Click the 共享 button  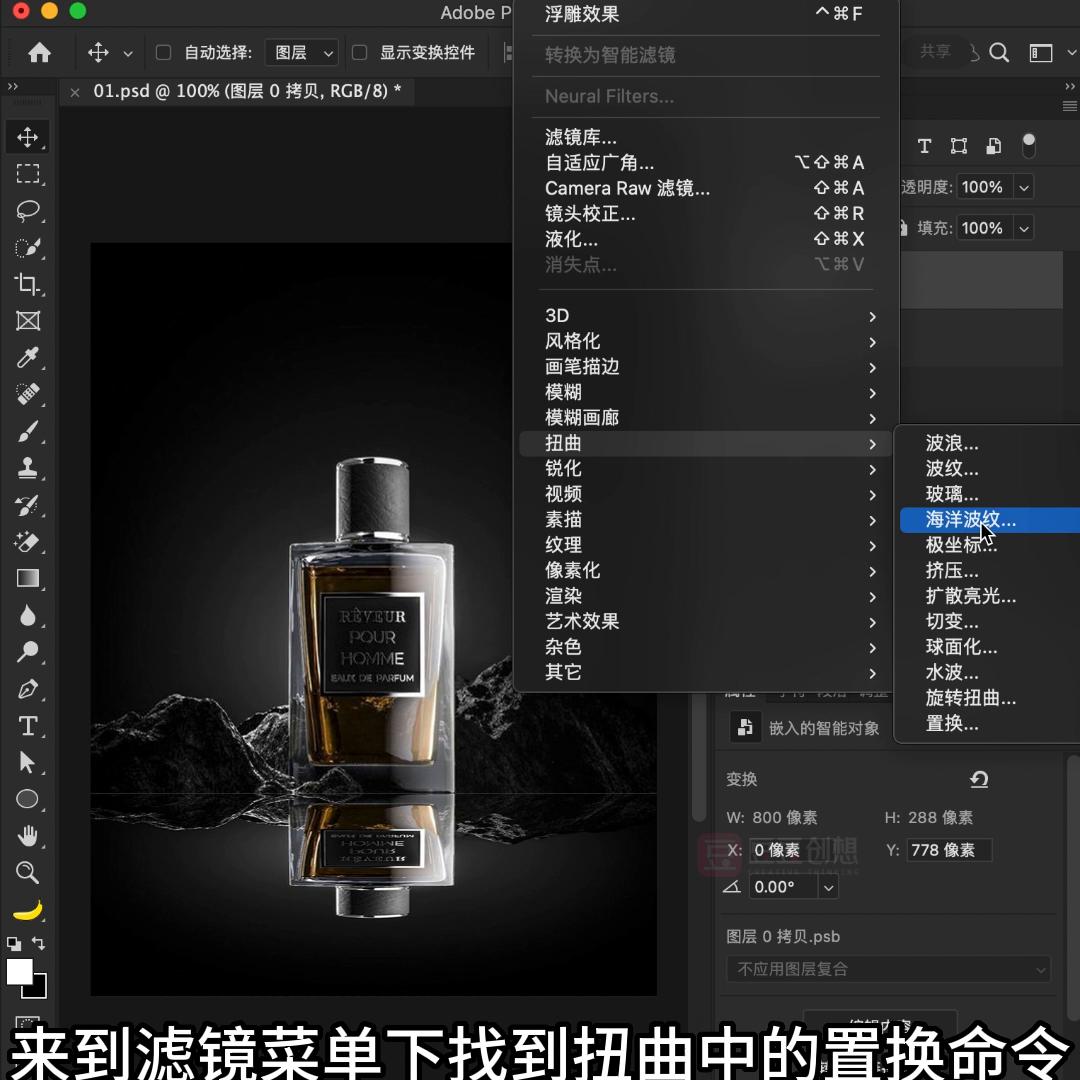tap(935, 51)
